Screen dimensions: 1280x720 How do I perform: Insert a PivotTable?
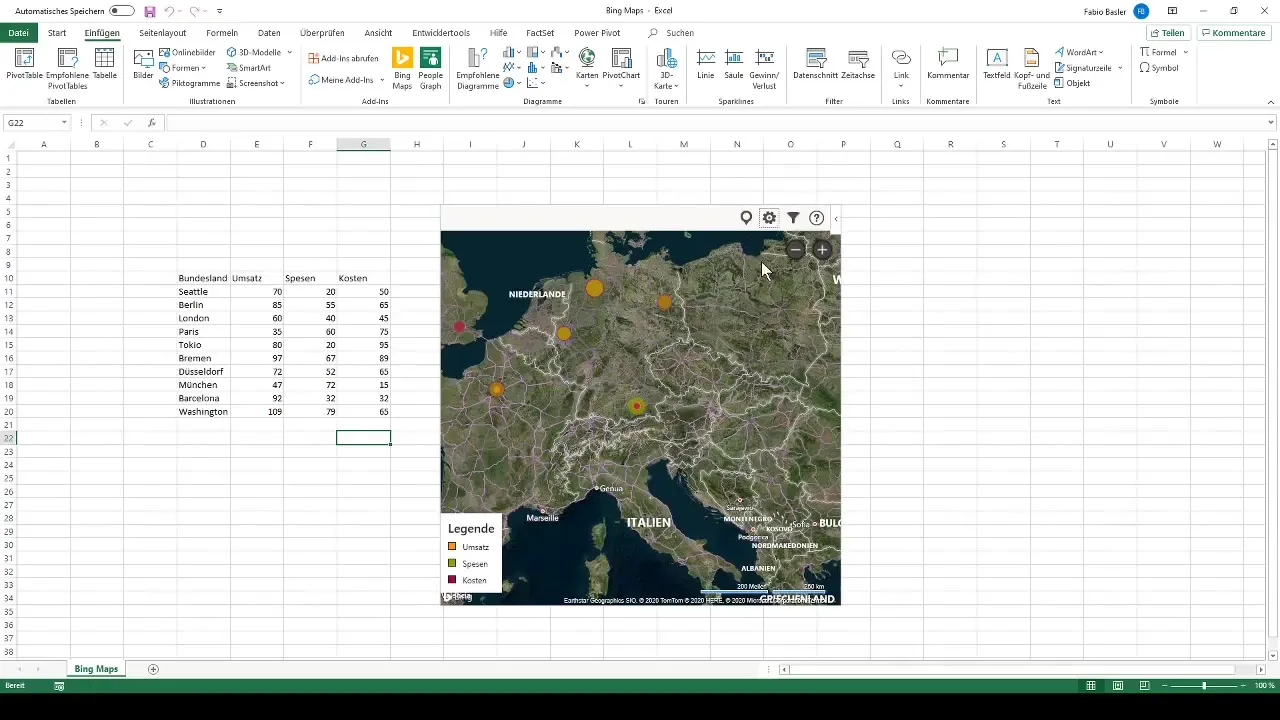click(x=24, y=66)
